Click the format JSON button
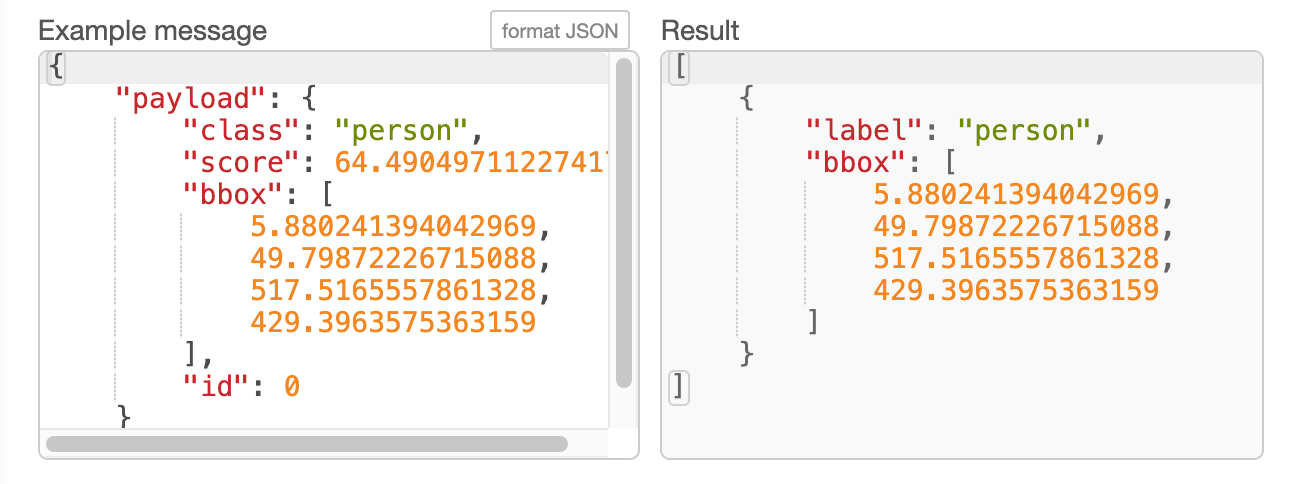1298x484 pixels. (x=559, y=31)
